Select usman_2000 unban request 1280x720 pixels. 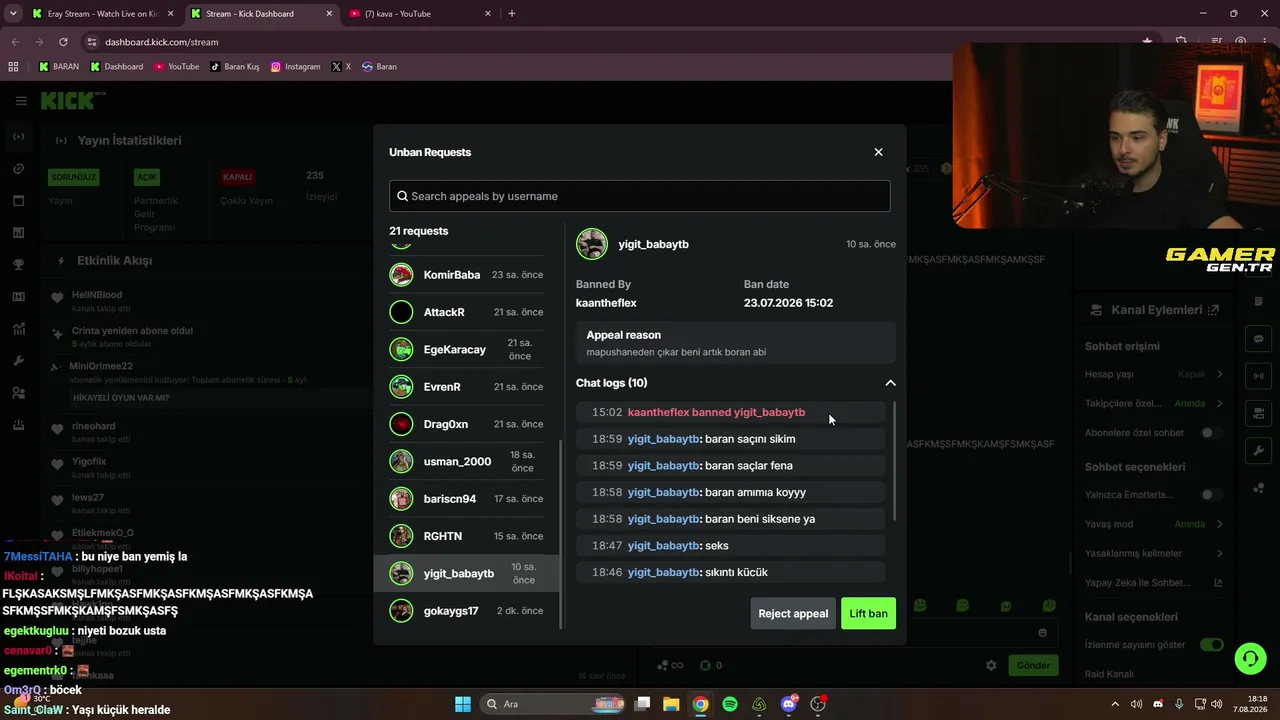(x=466, y=461)
